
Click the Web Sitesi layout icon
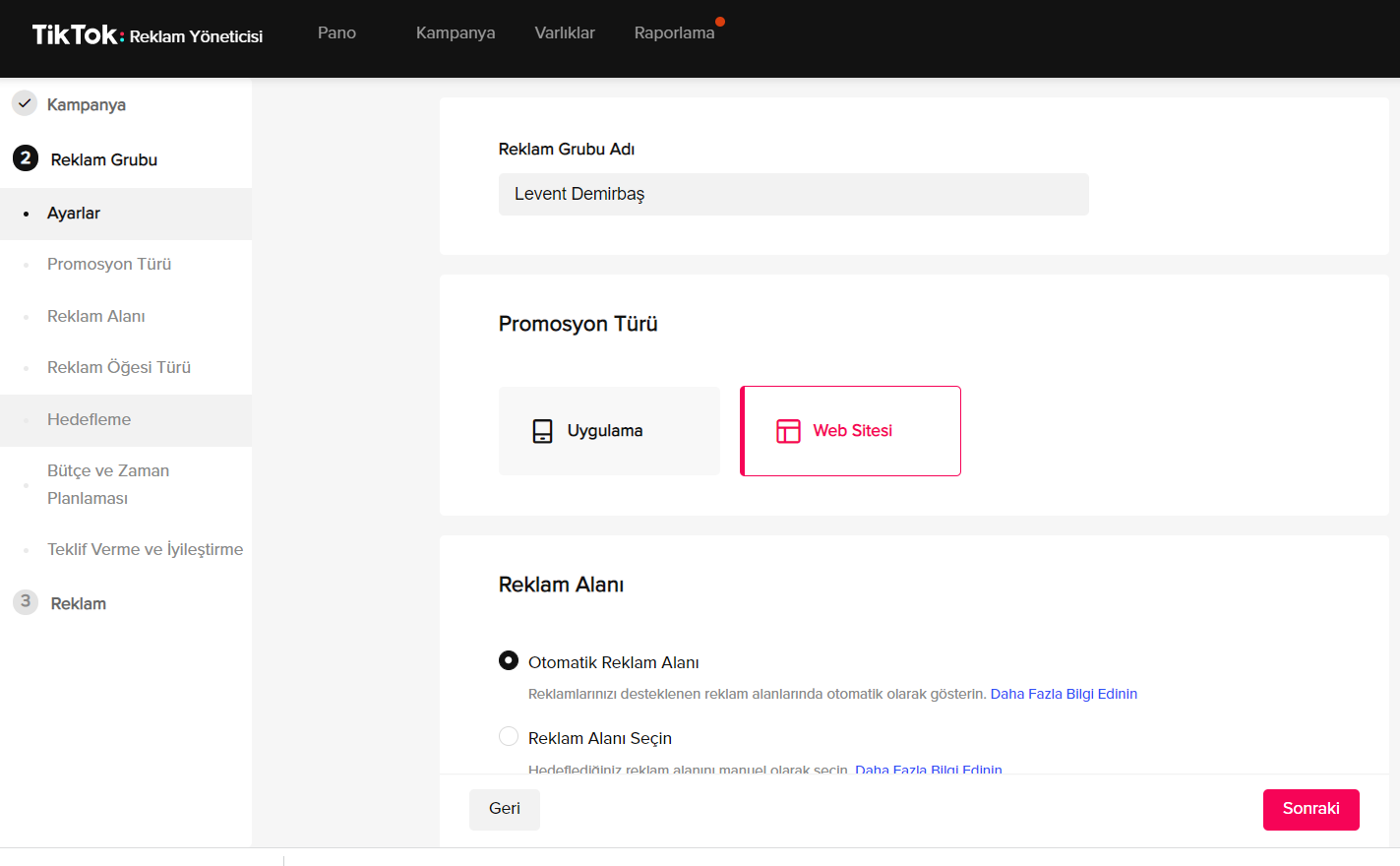(x=788, y=431)
